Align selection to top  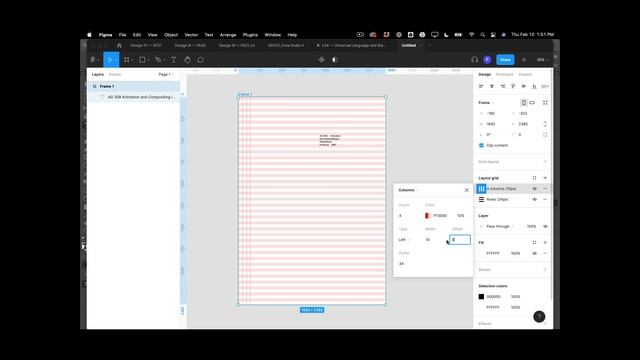[x=513, y=86]
